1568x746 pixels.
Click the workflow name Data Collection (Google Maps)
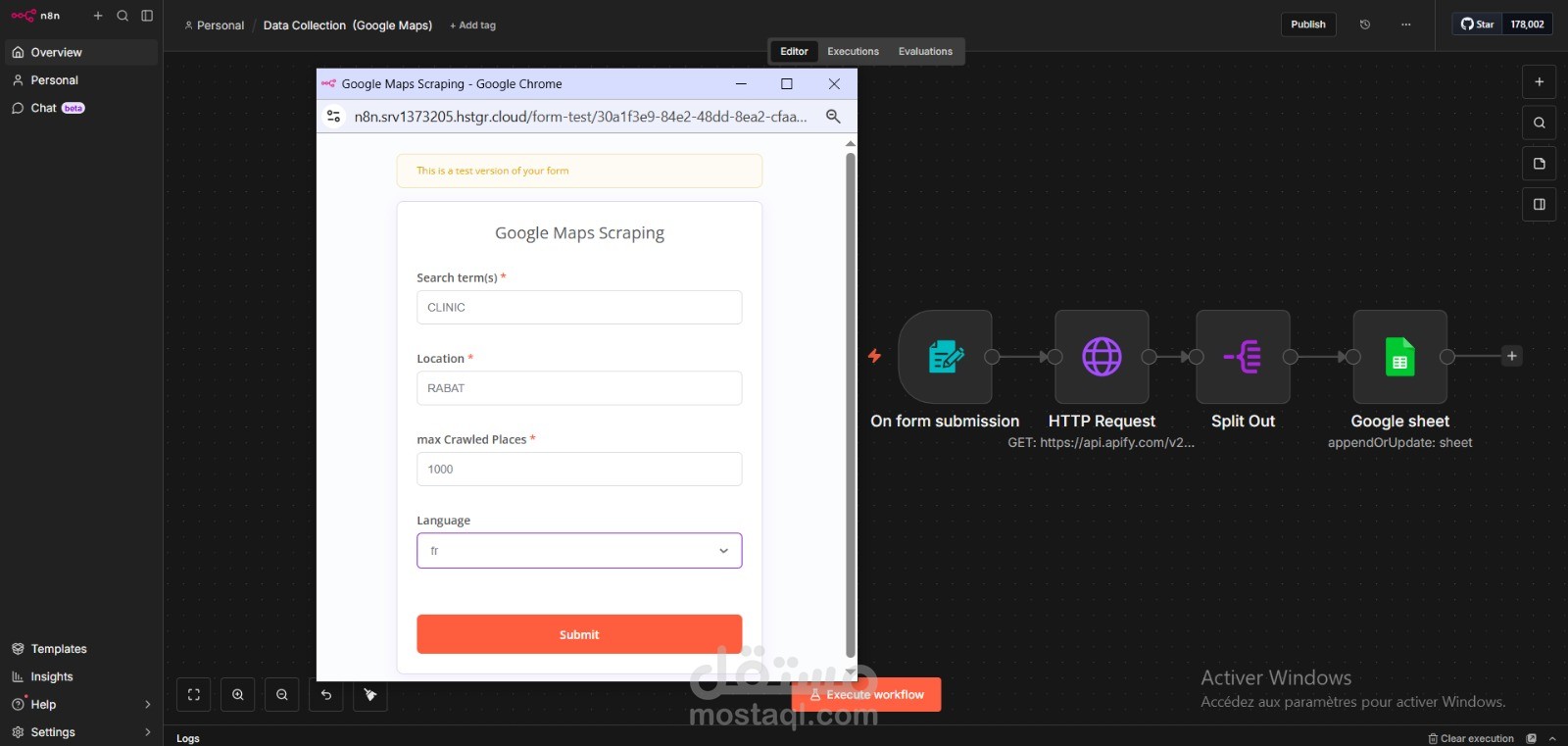coord(348,25)
